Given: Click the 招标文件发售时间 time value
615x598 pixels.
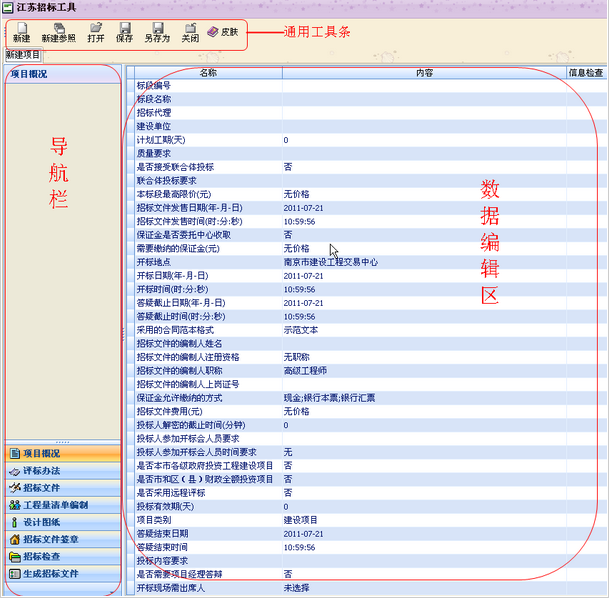Looking at the screenshot, I should 299,222.
